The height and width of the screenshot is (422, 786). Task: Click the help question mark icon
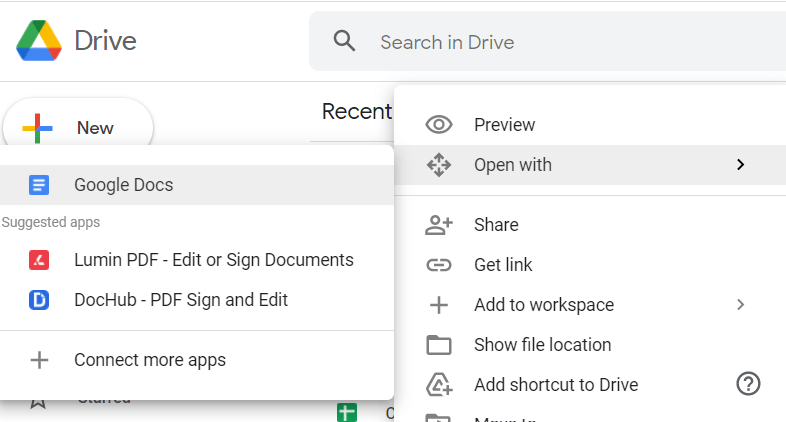point(748,384)
